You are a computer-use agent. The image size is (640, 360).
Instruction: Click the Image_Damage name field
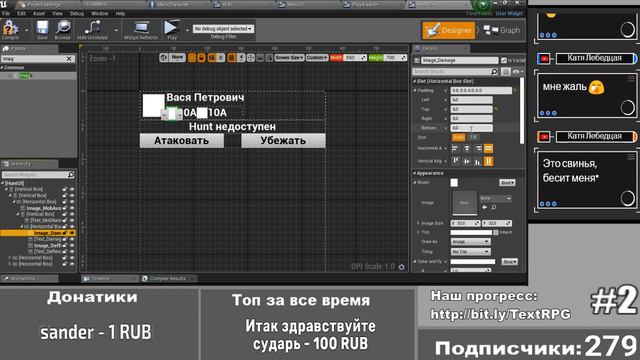click(x=460, y=60)
